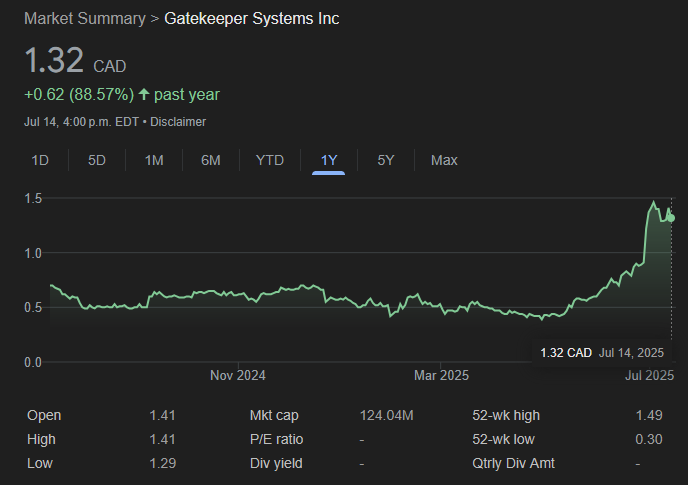Click the High label in stats
Viewport: 688px width, 485px height.
(41, 439)
